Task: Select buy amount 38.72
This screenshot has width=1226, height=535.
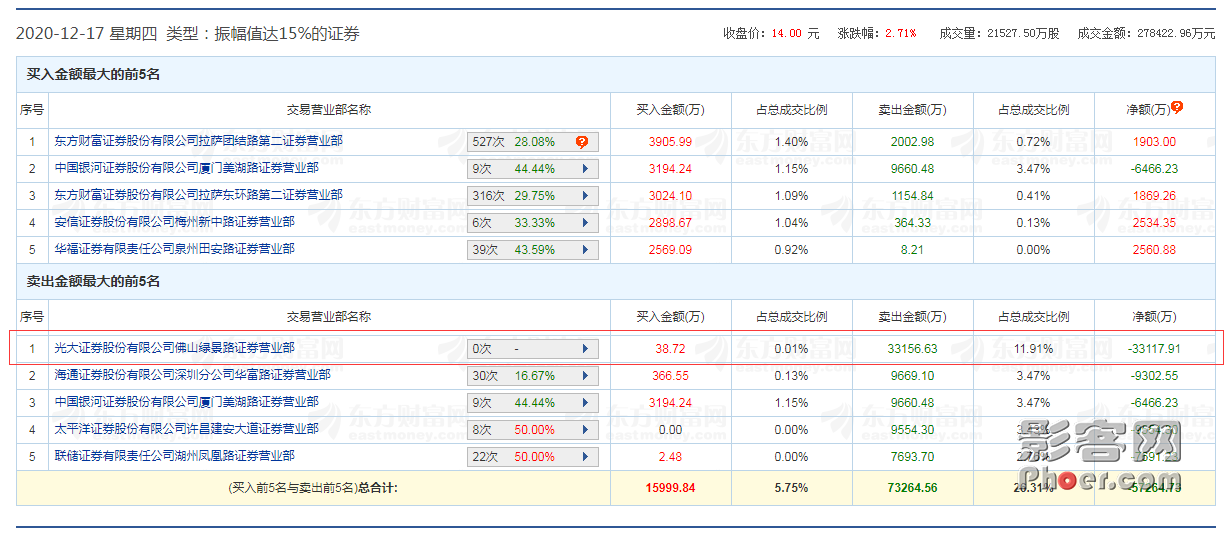Action: pos(670,349)
